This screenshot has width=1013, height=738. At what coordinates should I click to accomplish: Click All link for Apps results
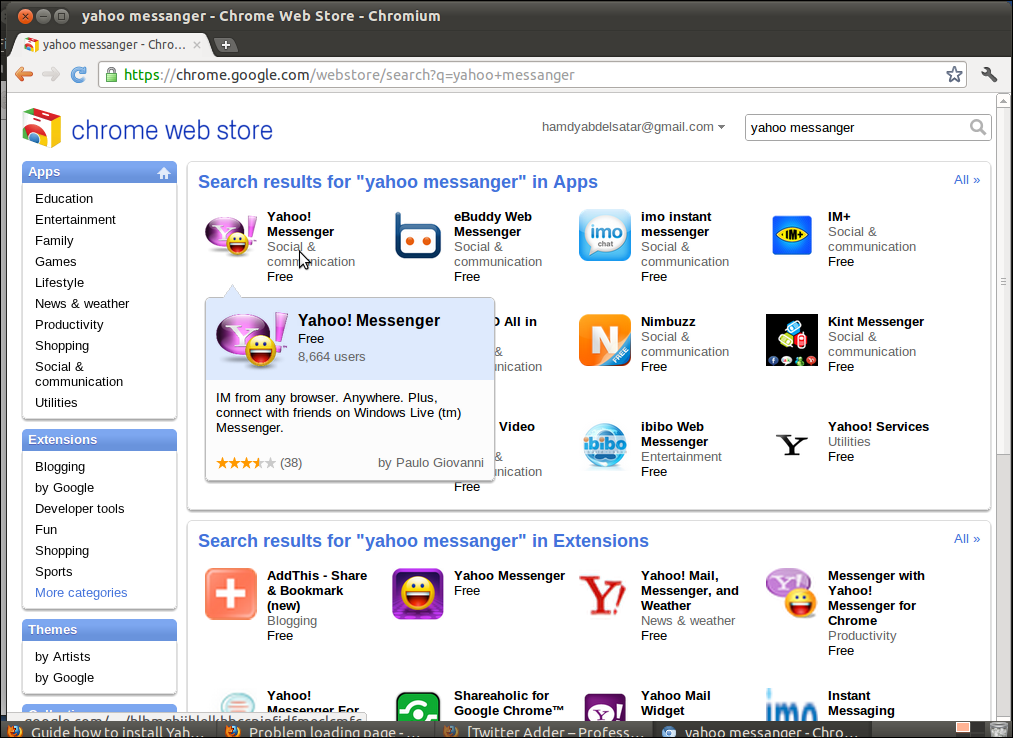966,180
